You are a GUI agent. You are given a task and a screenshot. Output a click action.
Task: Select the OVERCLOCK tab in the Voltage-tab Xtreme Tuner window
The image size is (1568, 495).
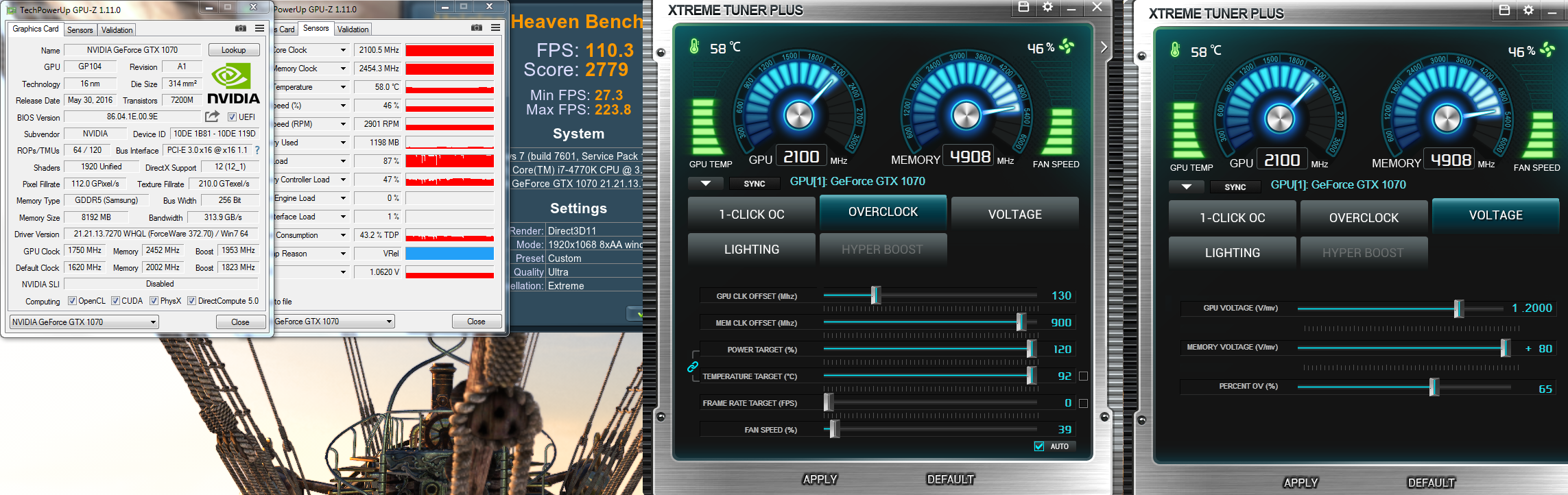pos(1364,217)
